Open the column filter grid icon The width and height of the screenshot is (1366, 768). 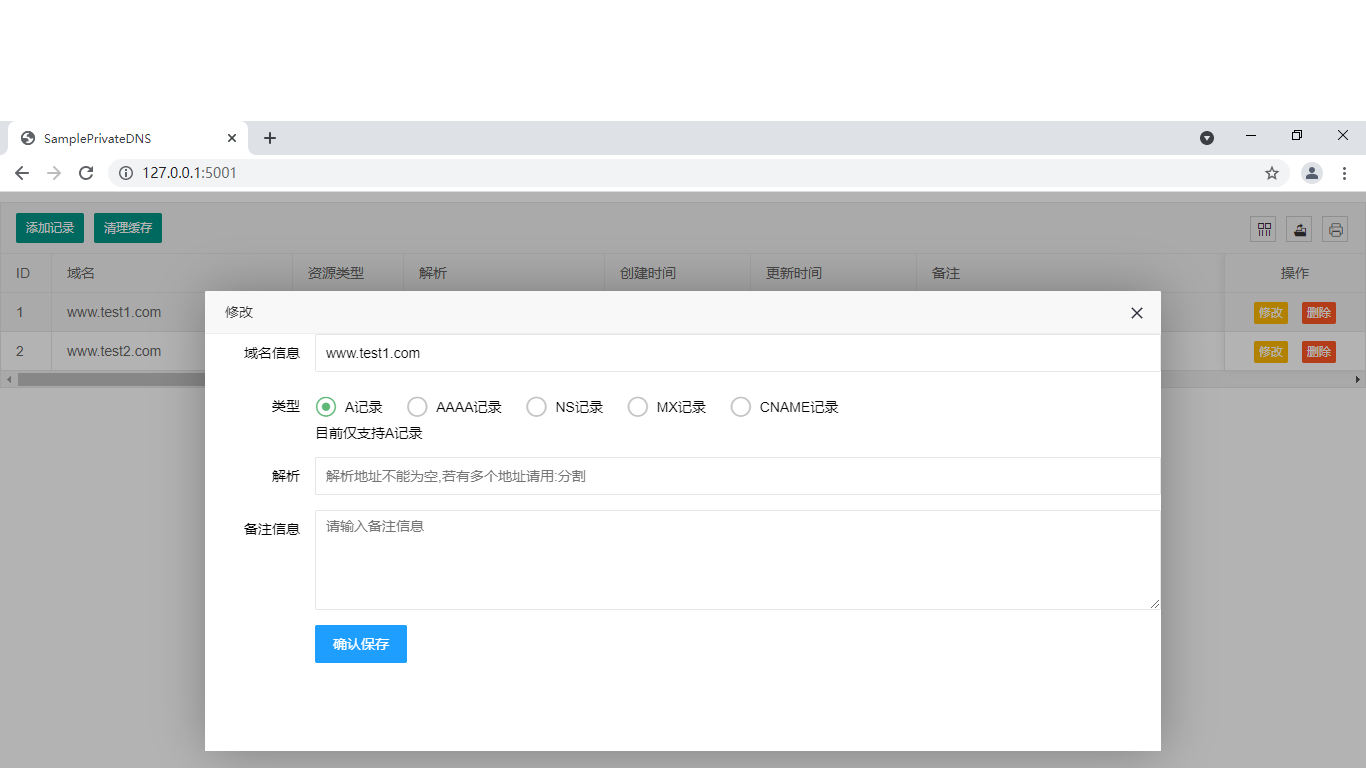coord(1264,229)
